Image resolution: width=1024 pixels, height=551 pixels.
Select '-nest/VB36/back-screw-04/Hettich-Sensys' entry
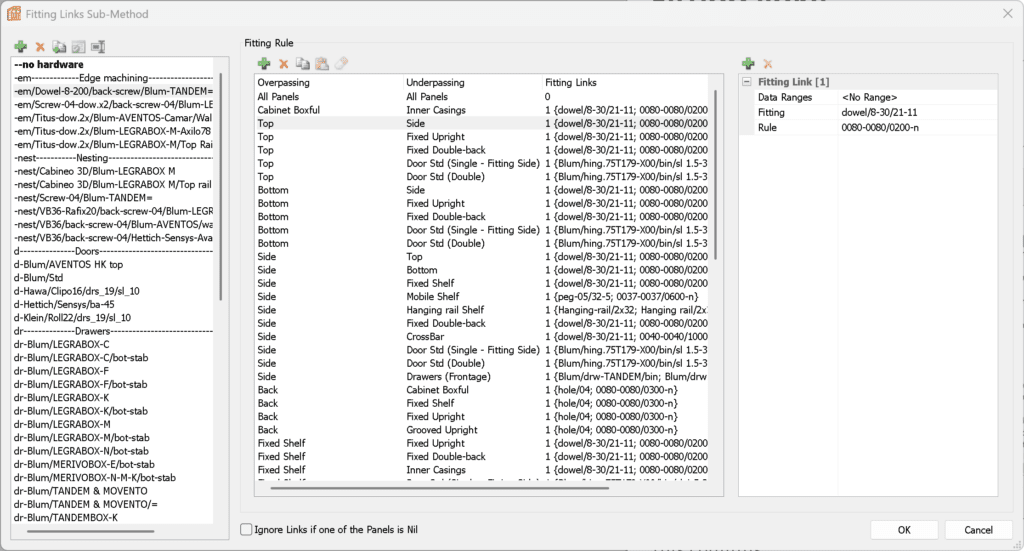pyautogui.click(x=112, y=238)
